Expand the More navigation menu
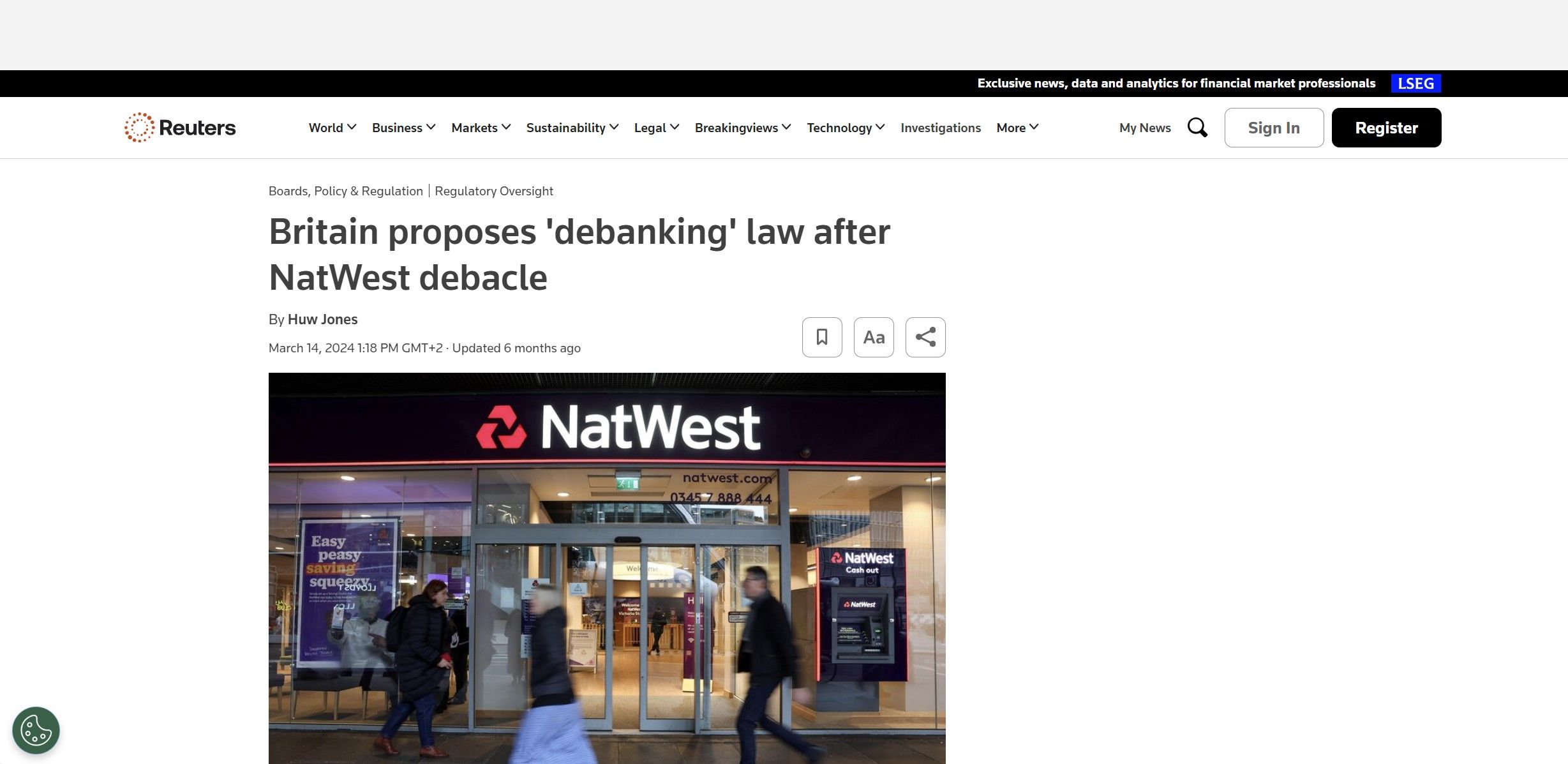 pyautogui.click(x=1017, y=128)
